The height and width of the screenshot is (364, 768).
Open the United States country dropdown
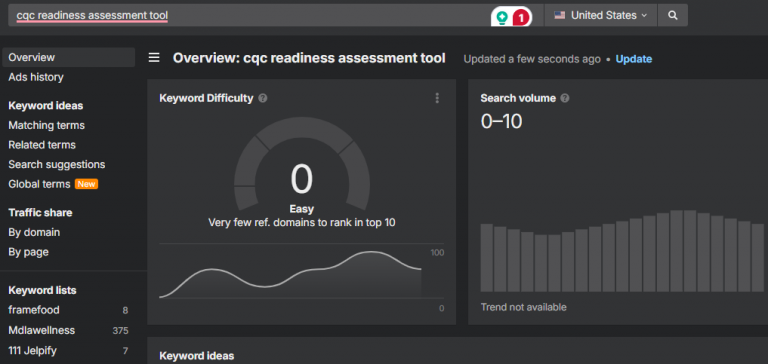(x=600, y=15)
